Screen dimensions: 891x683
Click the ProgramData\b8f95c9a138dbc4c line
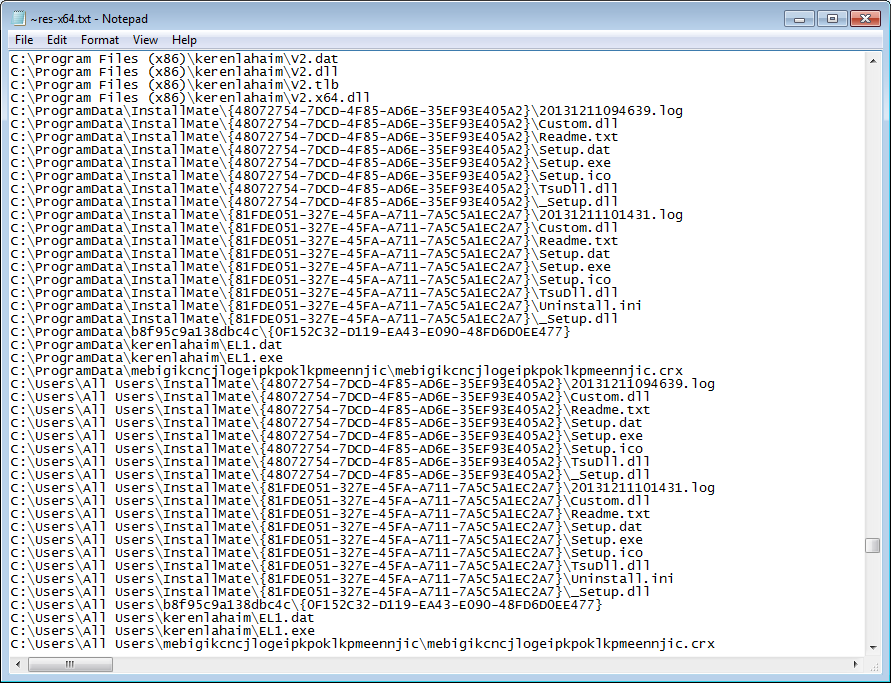pyautogui.click(x=290, y=332)
